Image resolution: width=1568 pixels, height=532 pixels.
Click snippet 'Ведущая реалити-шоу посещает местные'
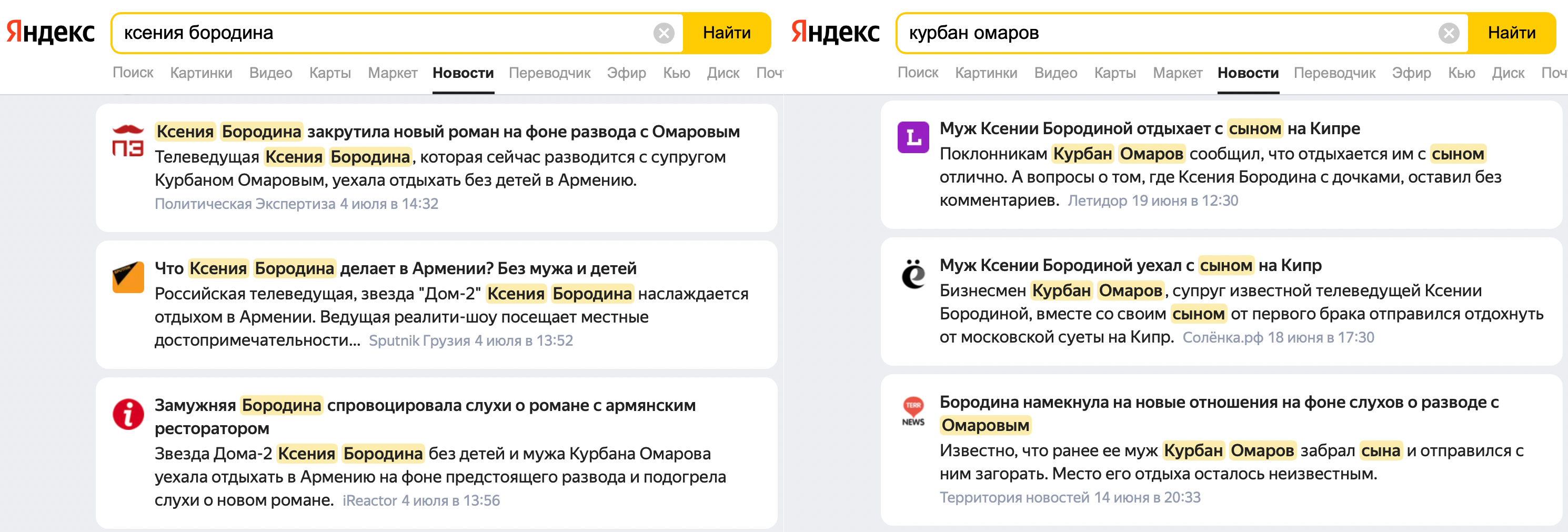click(484, 317)
